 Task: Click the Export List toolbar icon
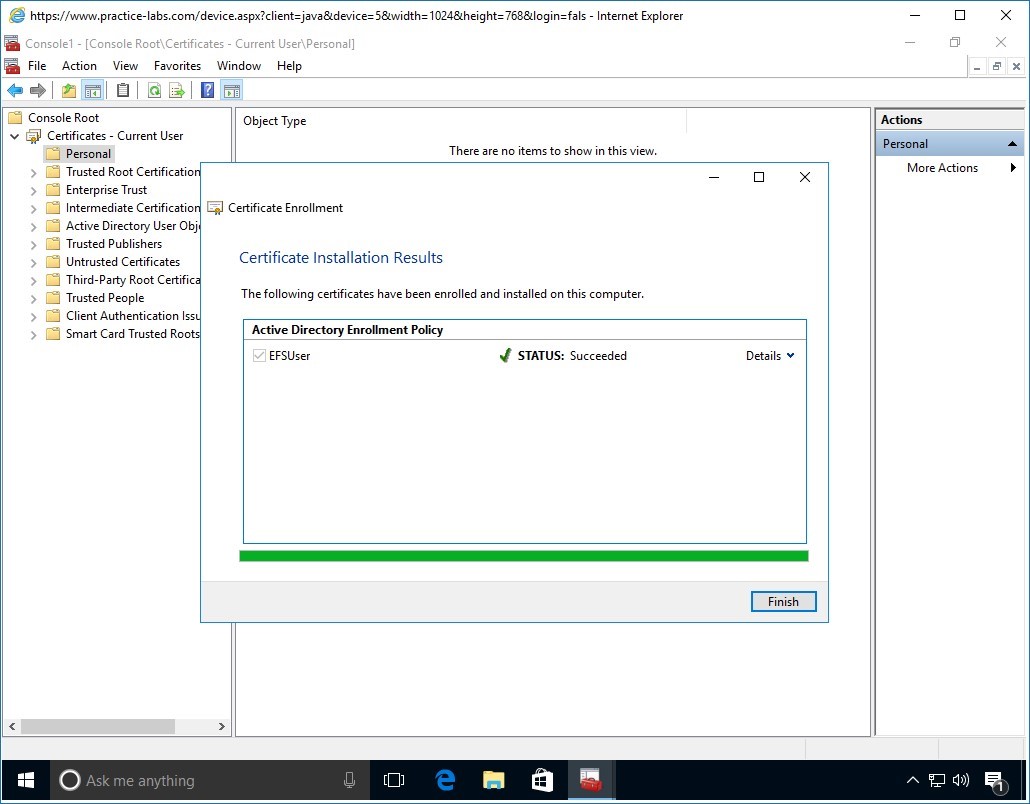coord(177,90)
